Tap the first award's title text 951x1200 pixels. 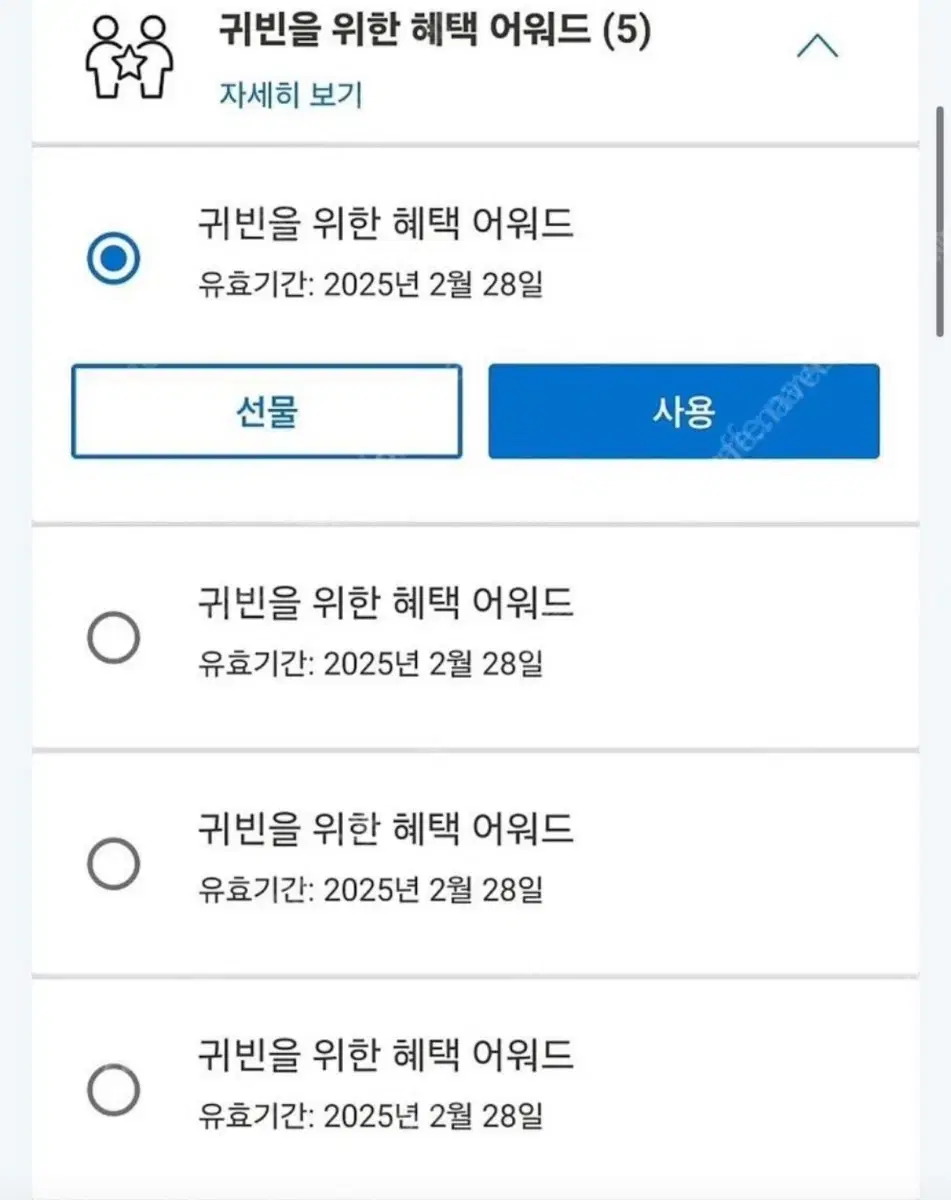click(386, 224)
